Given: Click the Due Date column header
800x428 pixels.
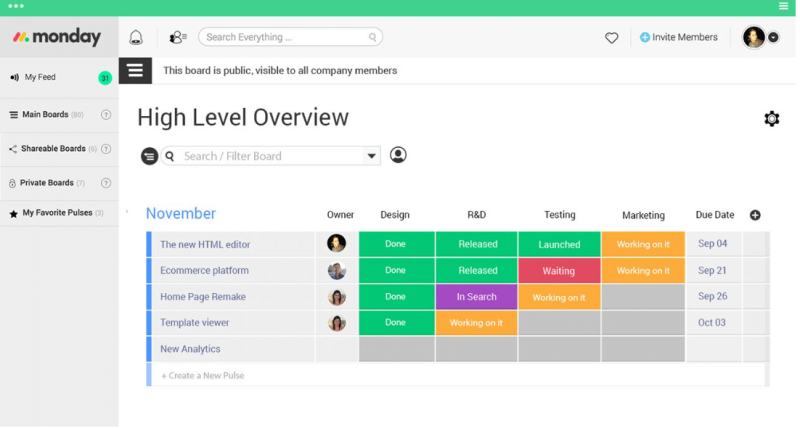Looking at the screenshot, I should click(x=715, y=215).
